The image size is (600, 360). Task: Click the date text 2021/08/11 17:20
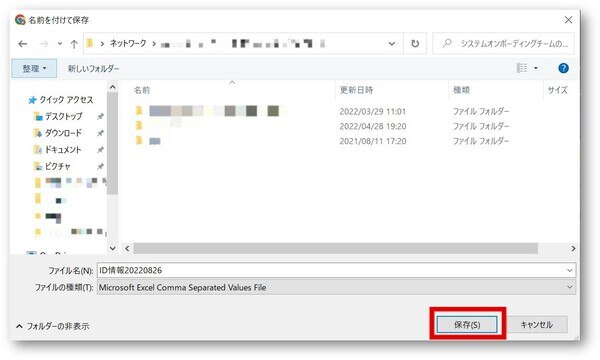coord(373,141)
